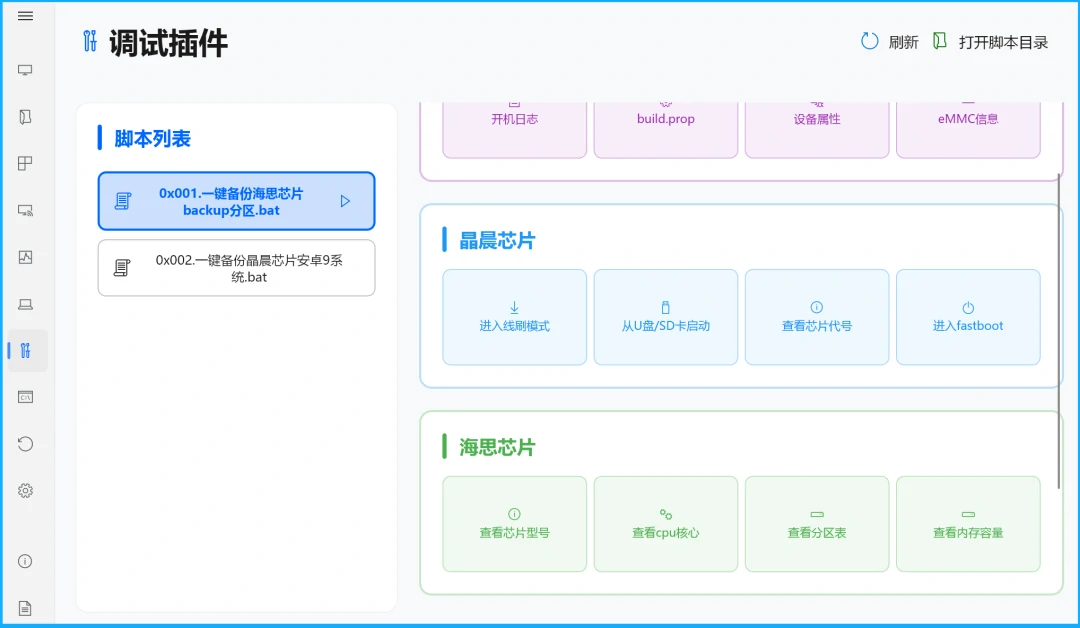Click 打开脚本目录 to open script folder
This screenshot has height=628, width=1080.
click(x=991, y=42)
